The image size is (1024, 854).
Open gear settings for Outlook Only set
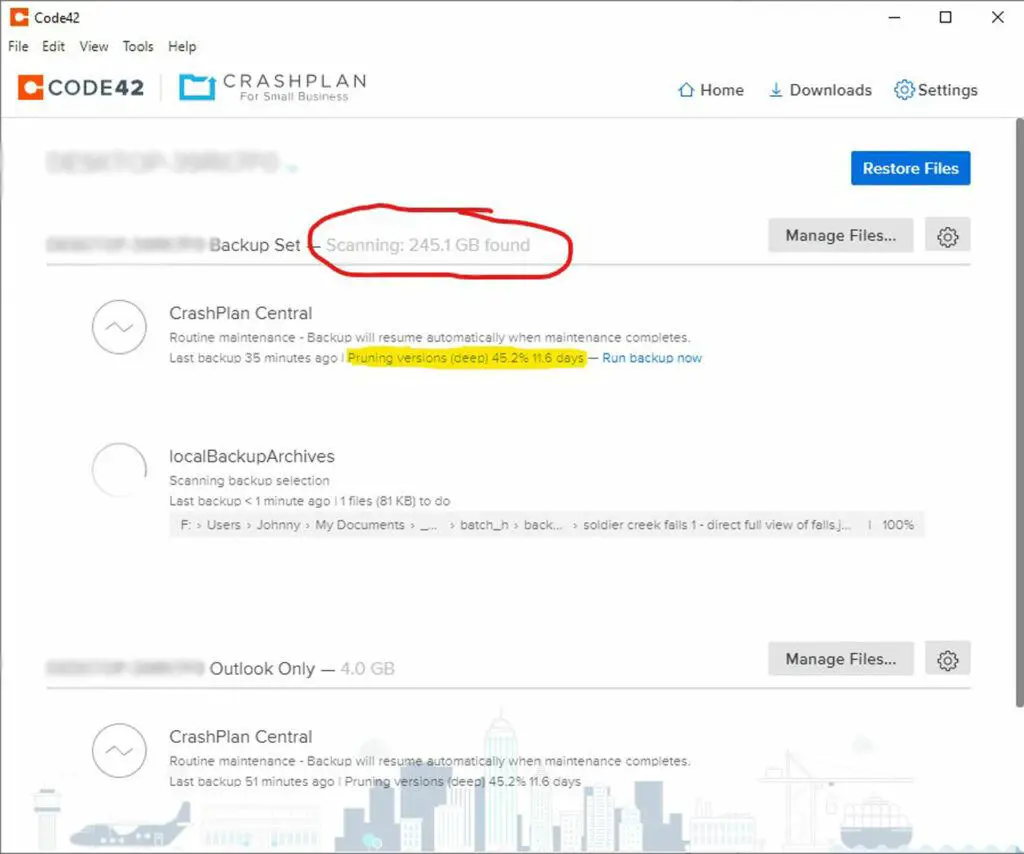pos(948,659)
